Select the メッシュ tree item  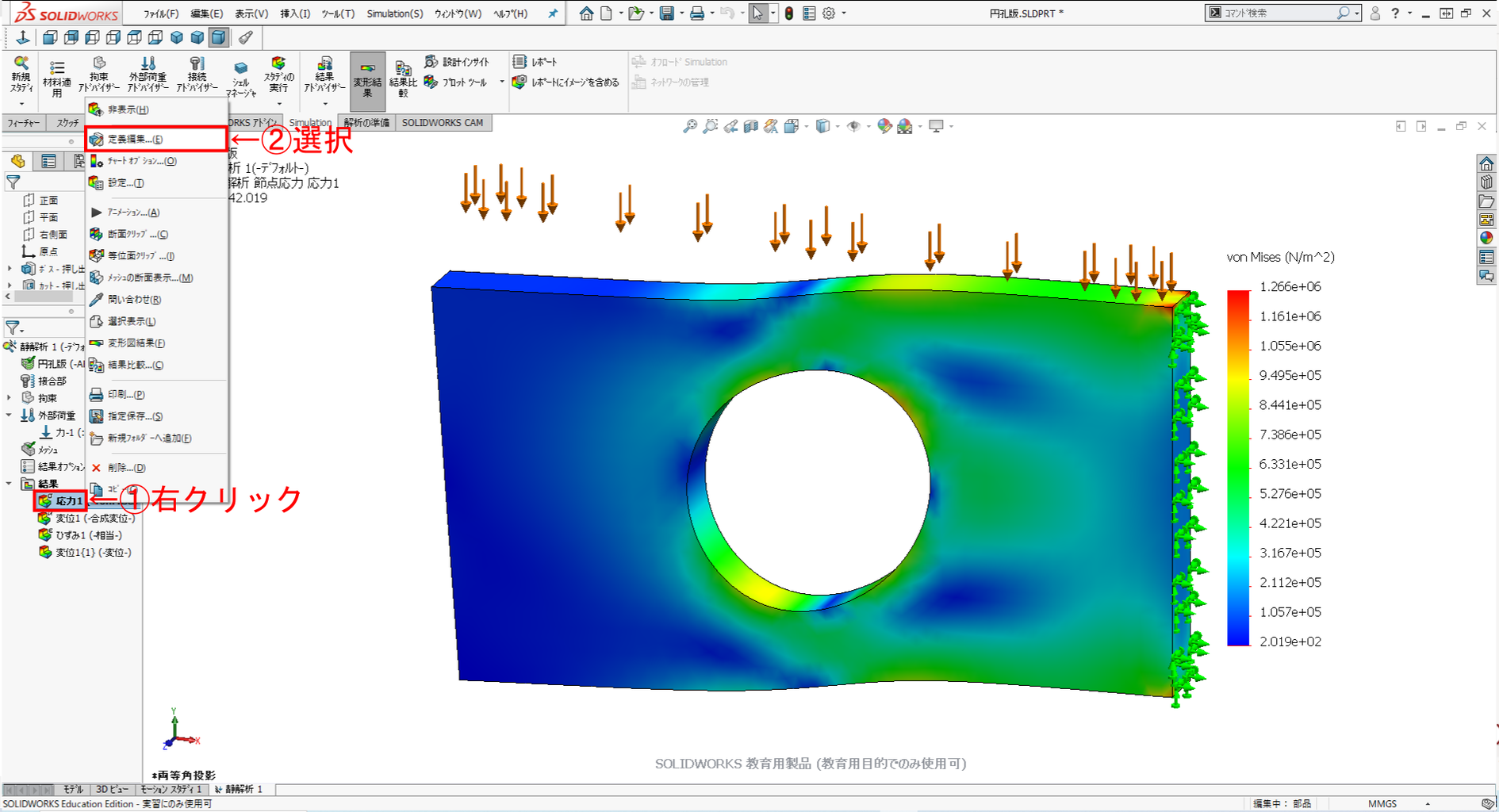pyautogui.click(x=40, y=450)
